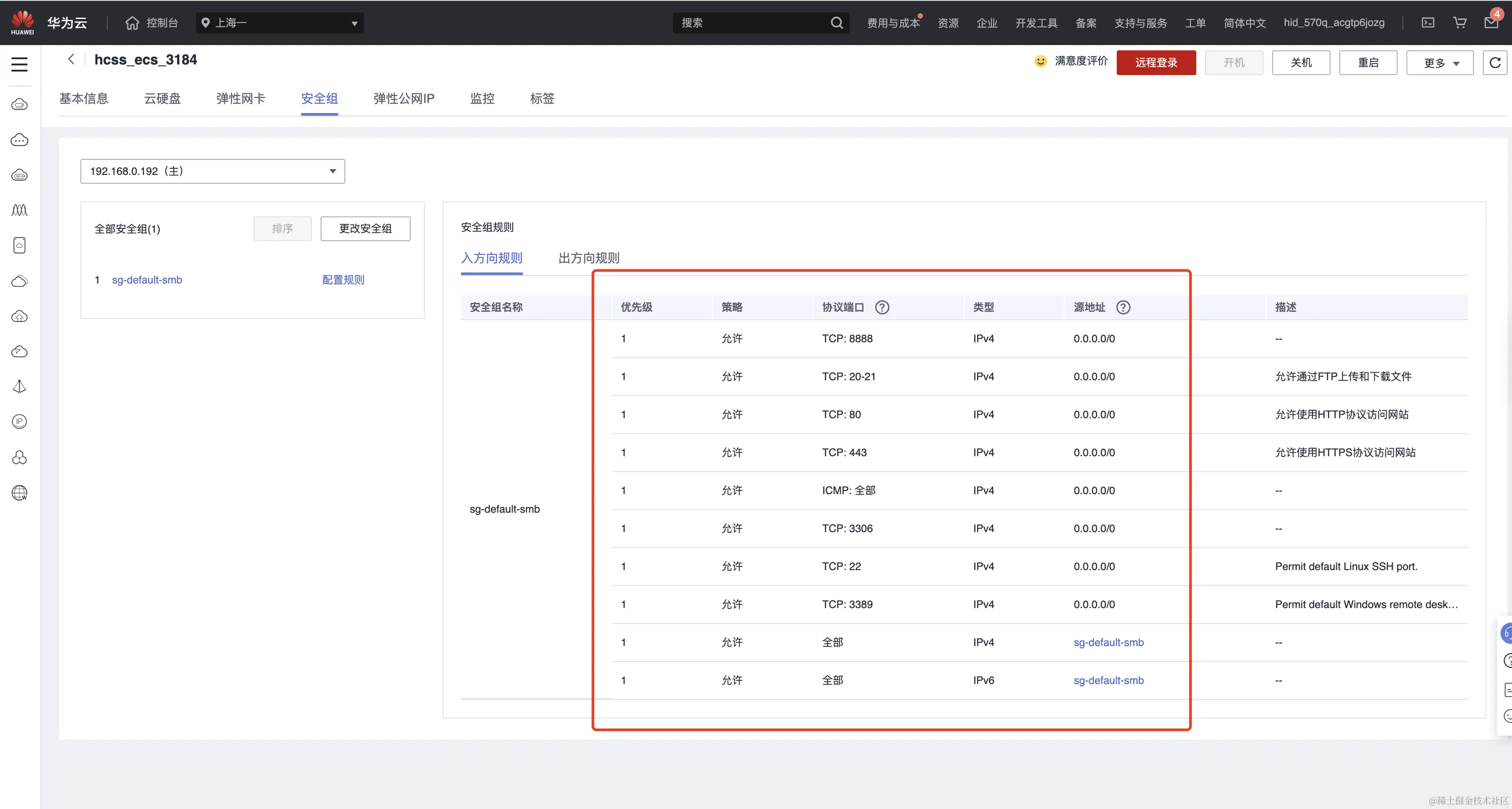Open the hamburger menu in sidebar
Screen dimensions: 1512x809
[19, 64]
